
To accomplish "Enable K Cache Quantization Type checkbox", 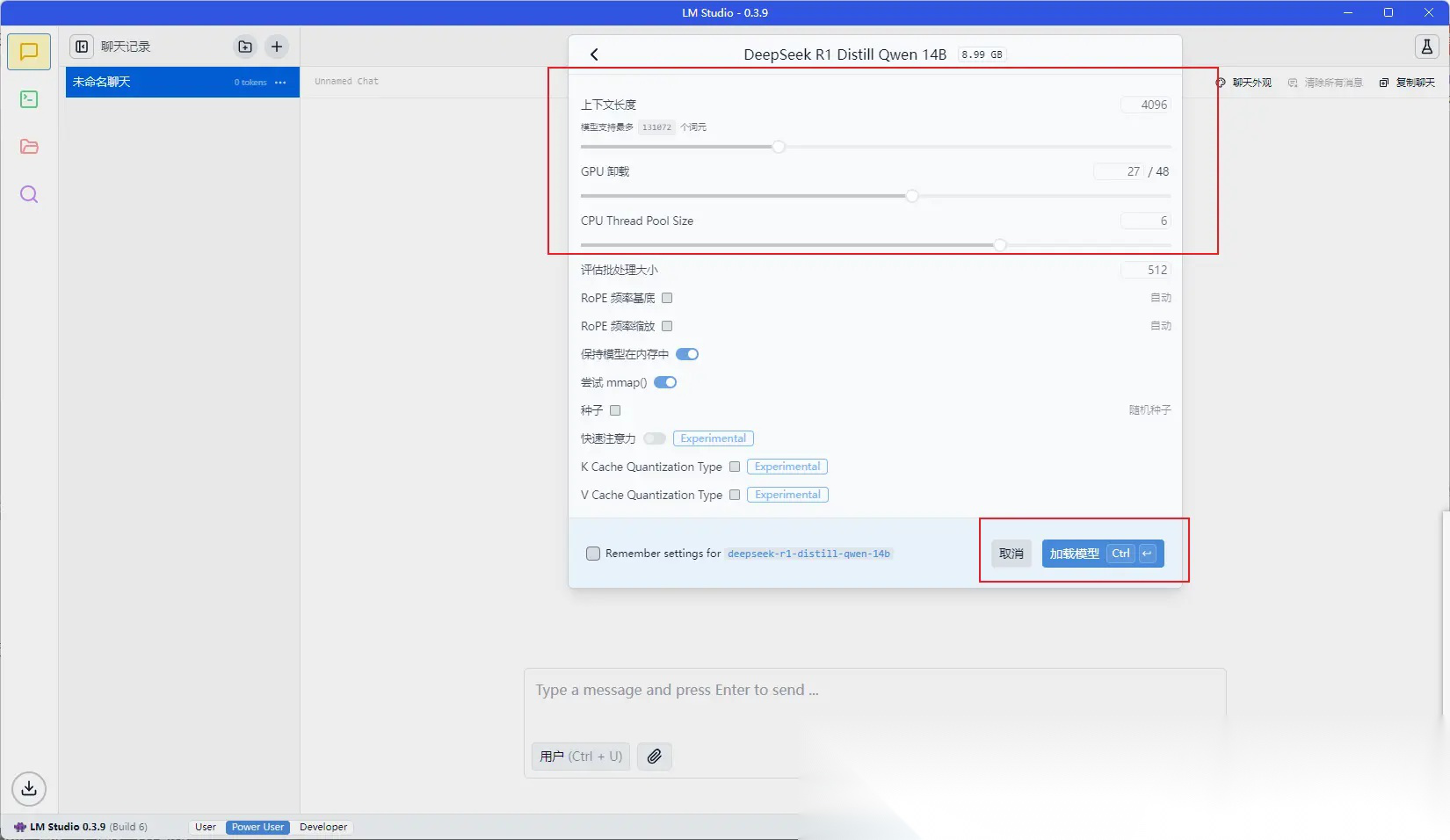I will coord(735,467).
